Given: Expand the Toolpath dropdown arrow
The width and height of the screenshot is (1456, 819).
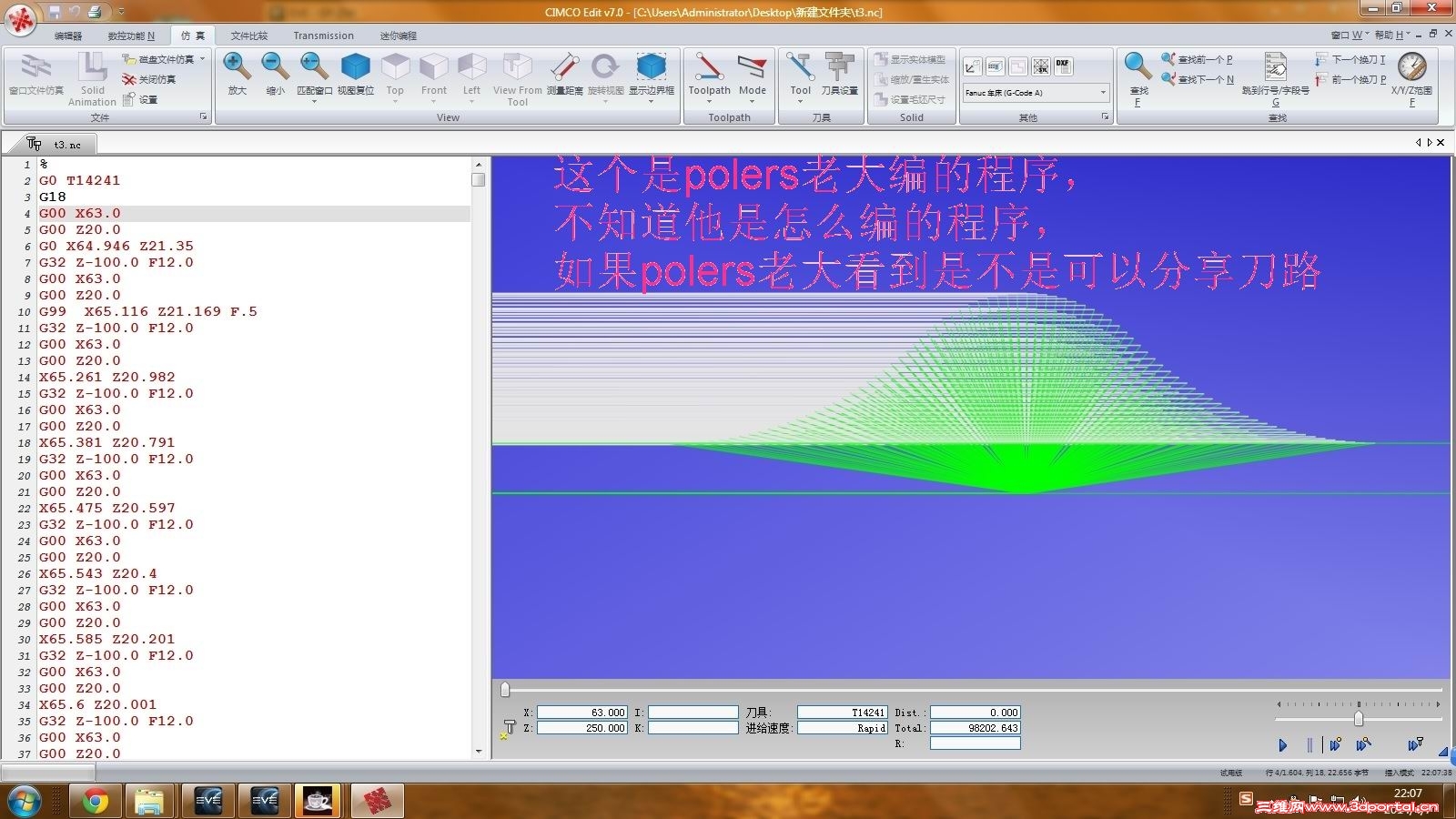Looking at the screenshot, I should tap(709, 101).
